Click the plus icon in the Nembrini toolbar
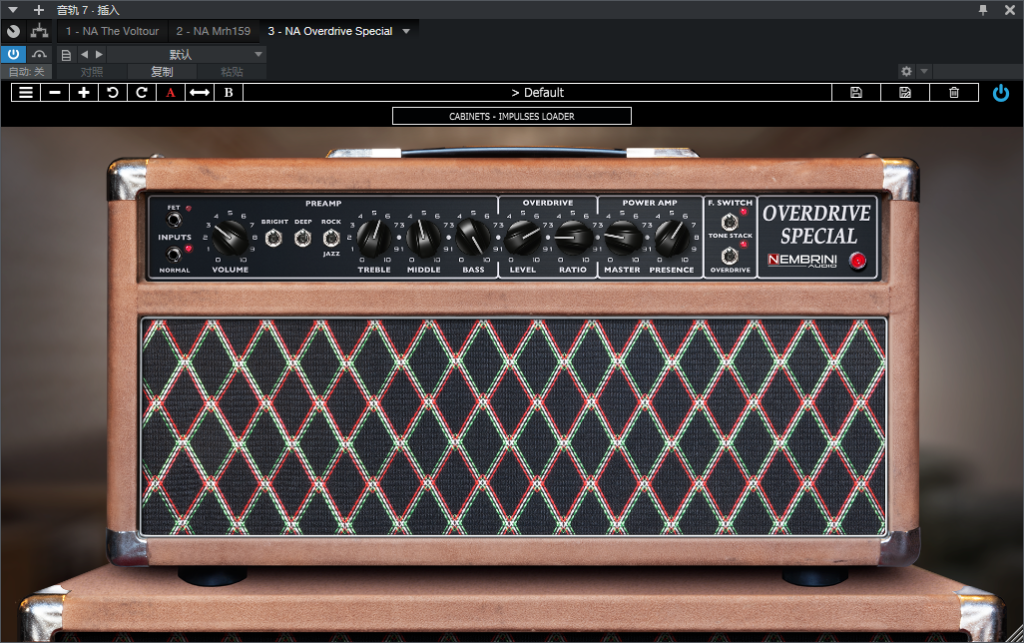1024x643 pixels. [84, 93]
